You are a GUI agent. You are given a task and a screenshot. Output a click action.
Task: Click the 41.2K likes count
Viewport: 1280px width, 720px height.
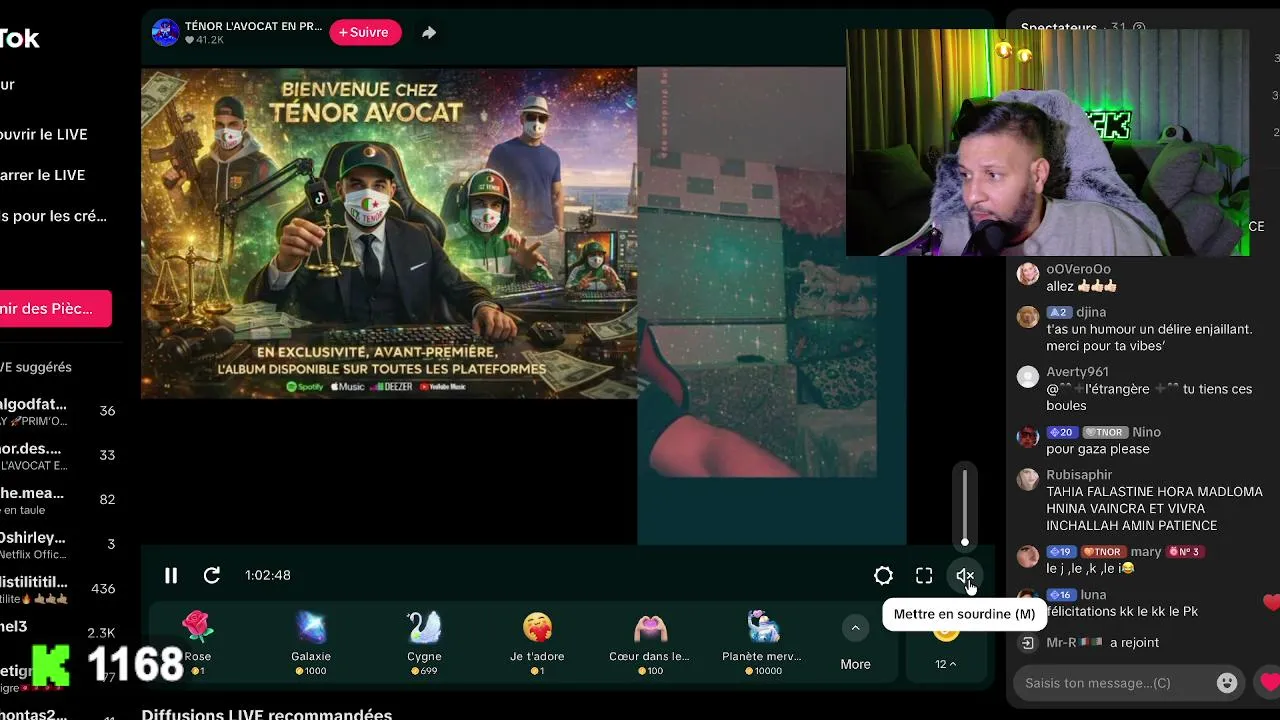(204, 40)
